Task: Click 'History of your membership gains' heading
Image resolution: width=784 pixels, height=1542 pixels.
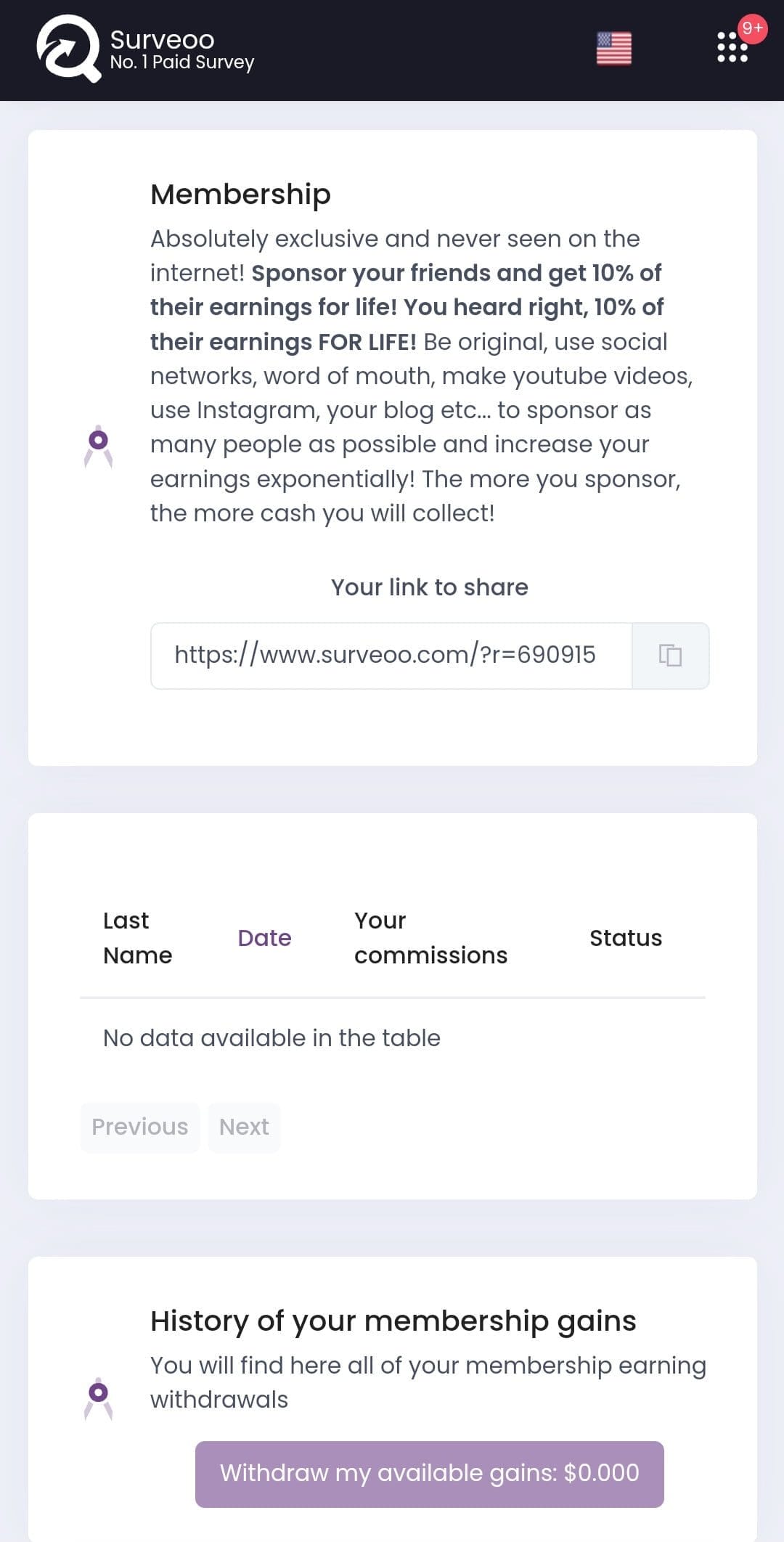Action: pyautogui.click(x=393, y=1321)
